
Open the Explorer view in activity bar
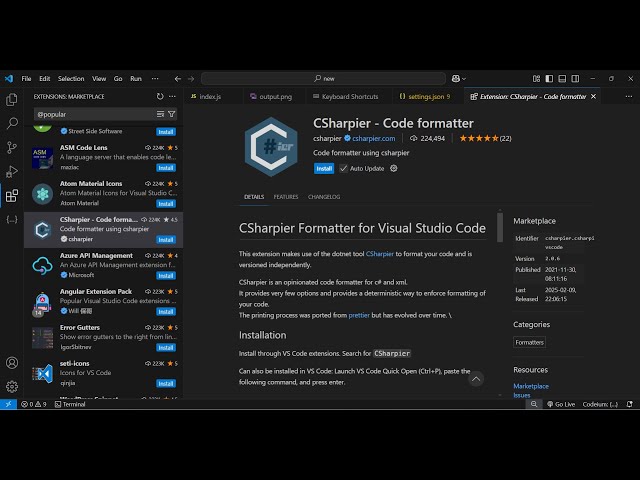pos(12,99)
